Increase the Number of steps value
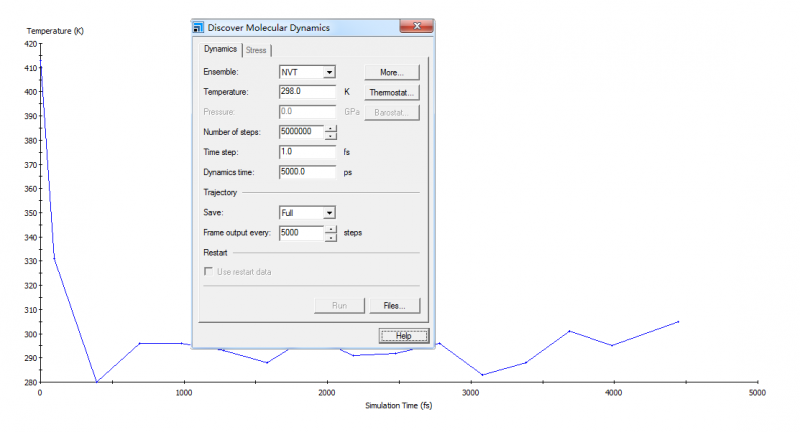Image resolution: width=800 pixels, height=432 pixels. pyautogui.click(x=331, y=129)
